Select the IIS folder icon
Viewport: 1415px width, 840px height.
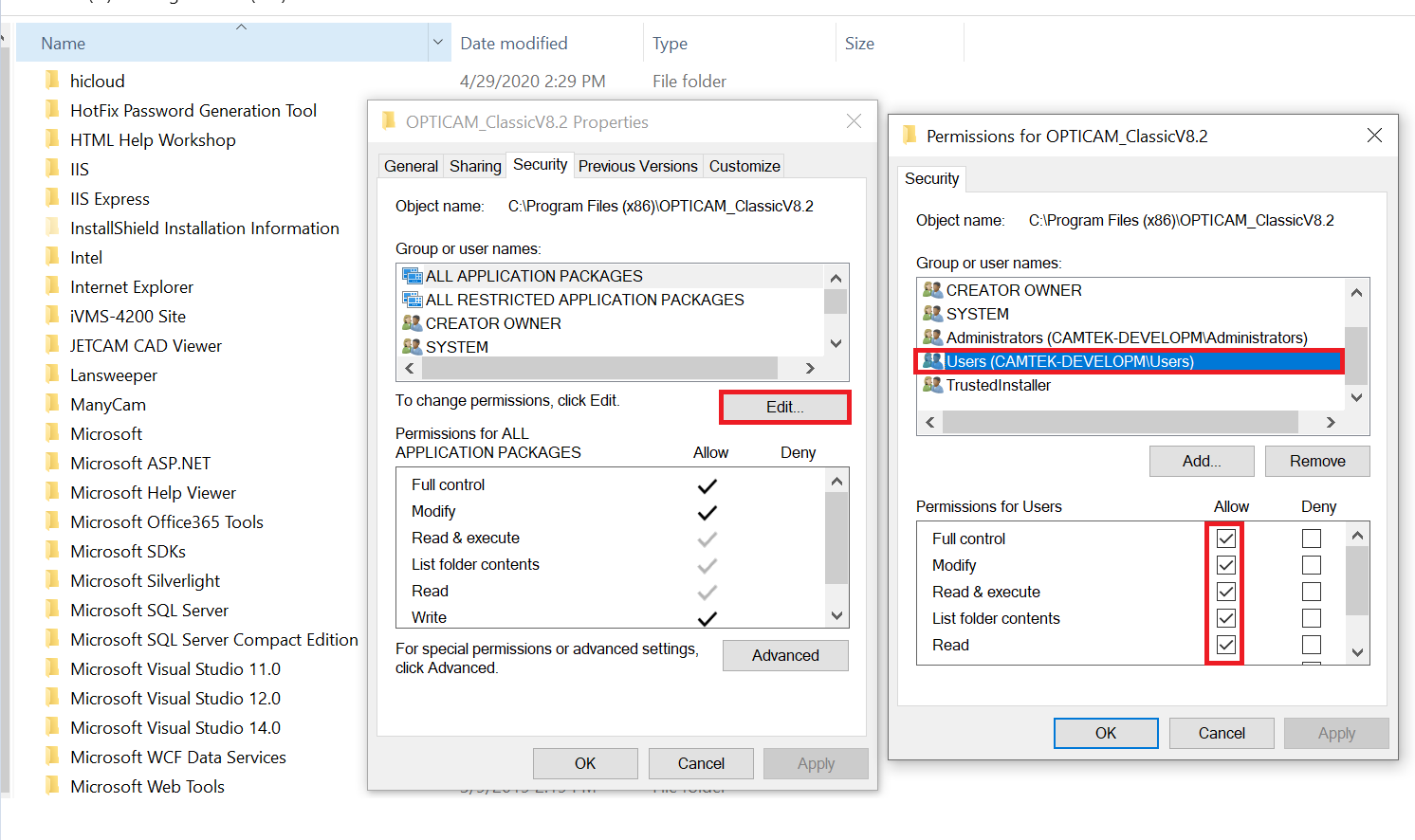52,169
